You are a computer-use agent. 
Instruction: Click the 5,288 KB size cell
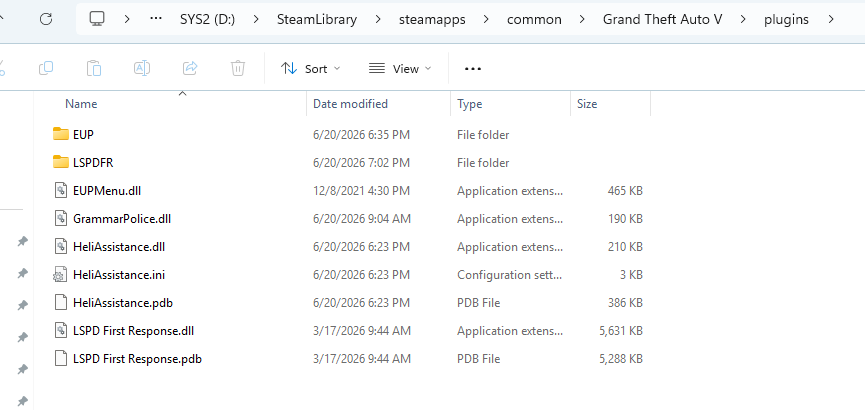coord(621,359)
